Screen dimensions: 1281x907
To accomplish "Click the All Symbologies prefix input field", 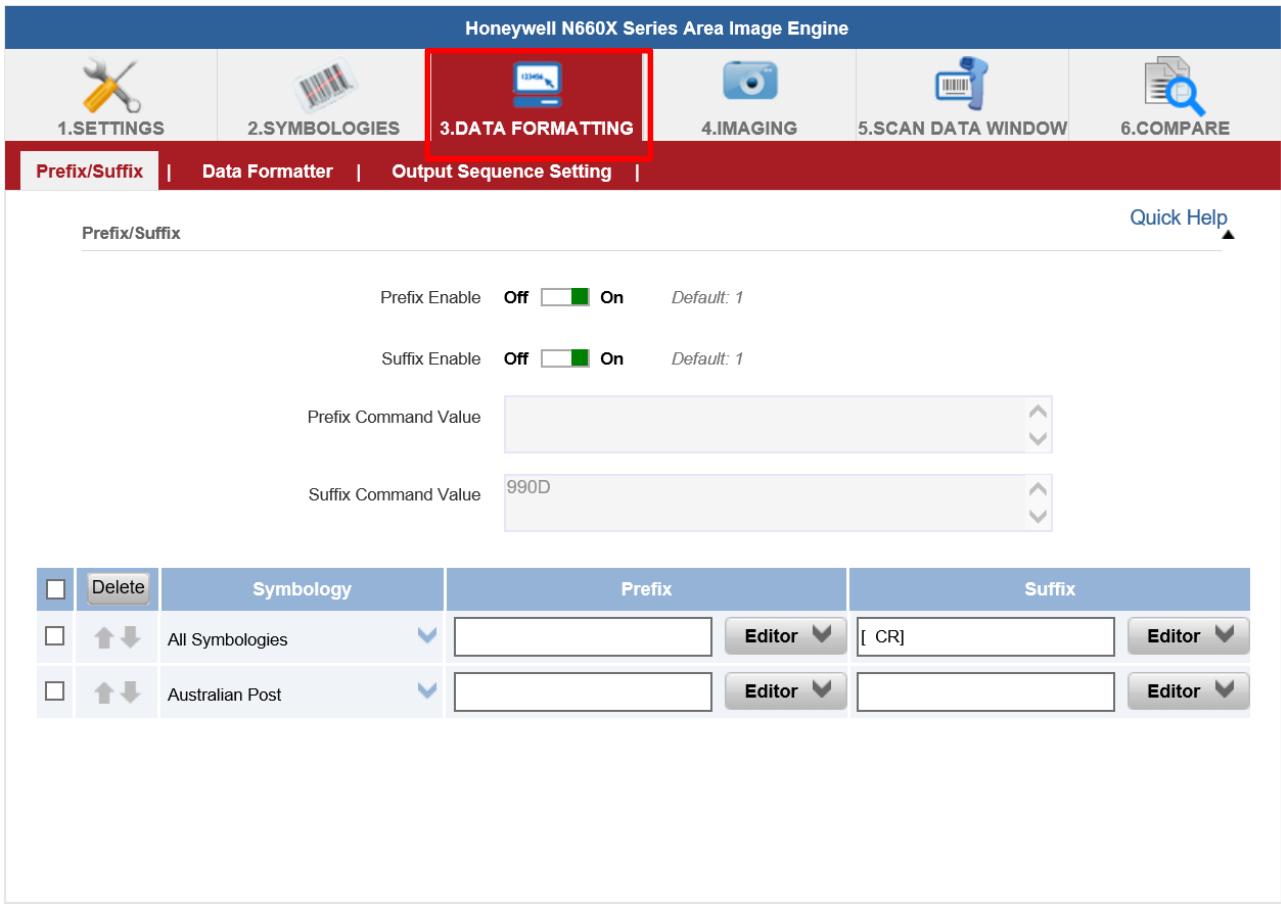I will (x=583, y=637).
